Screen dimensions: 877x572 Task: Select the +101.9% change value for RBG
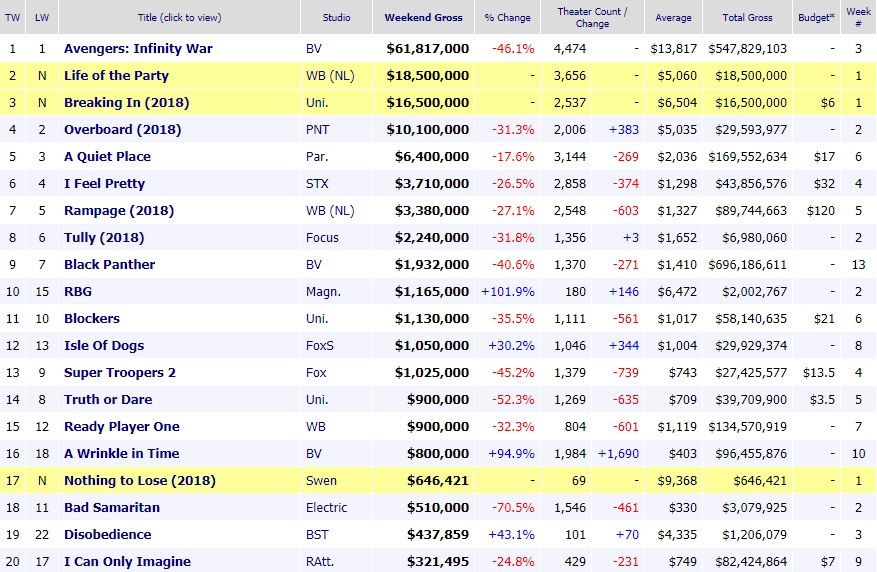pos(508,291)
